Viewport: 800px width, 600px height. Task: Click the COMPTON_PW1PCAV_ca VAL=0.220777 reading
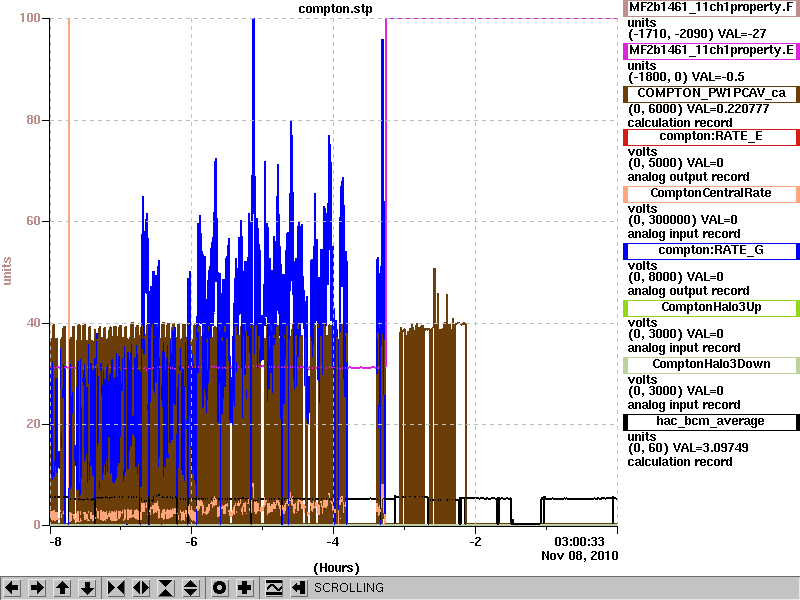(698, 109)
